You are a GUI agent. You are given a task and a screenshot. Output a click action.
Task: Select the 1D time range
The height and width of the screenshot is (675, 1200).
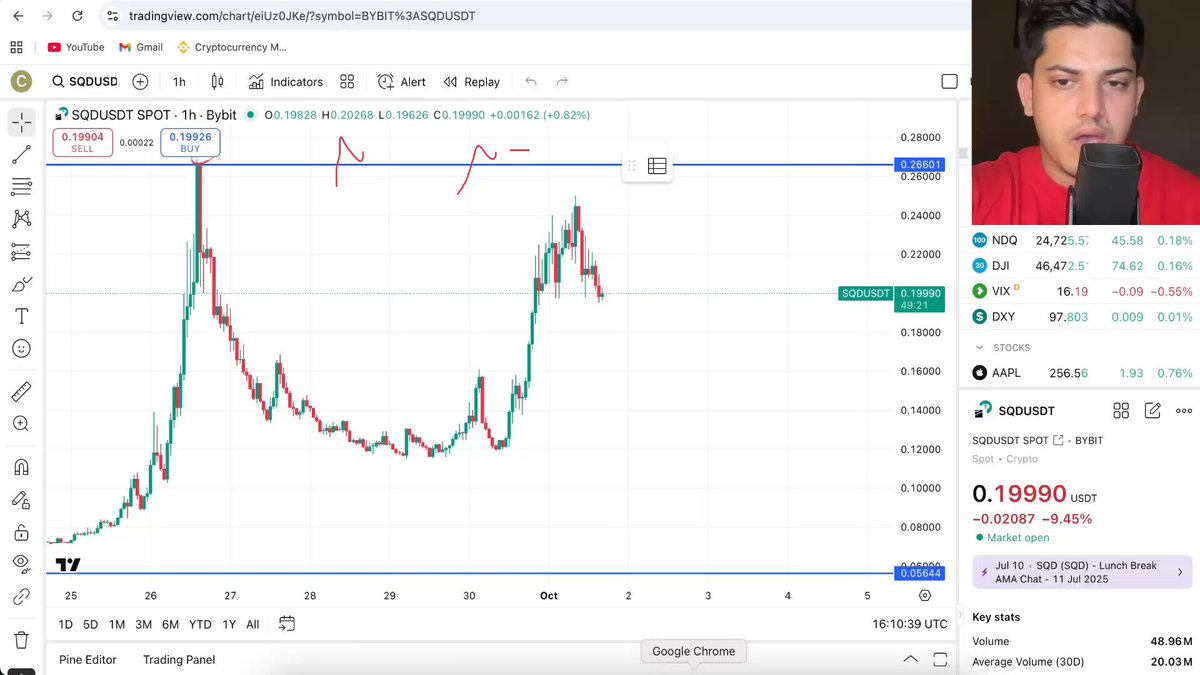pyautogui.click(x=65, y=624)
